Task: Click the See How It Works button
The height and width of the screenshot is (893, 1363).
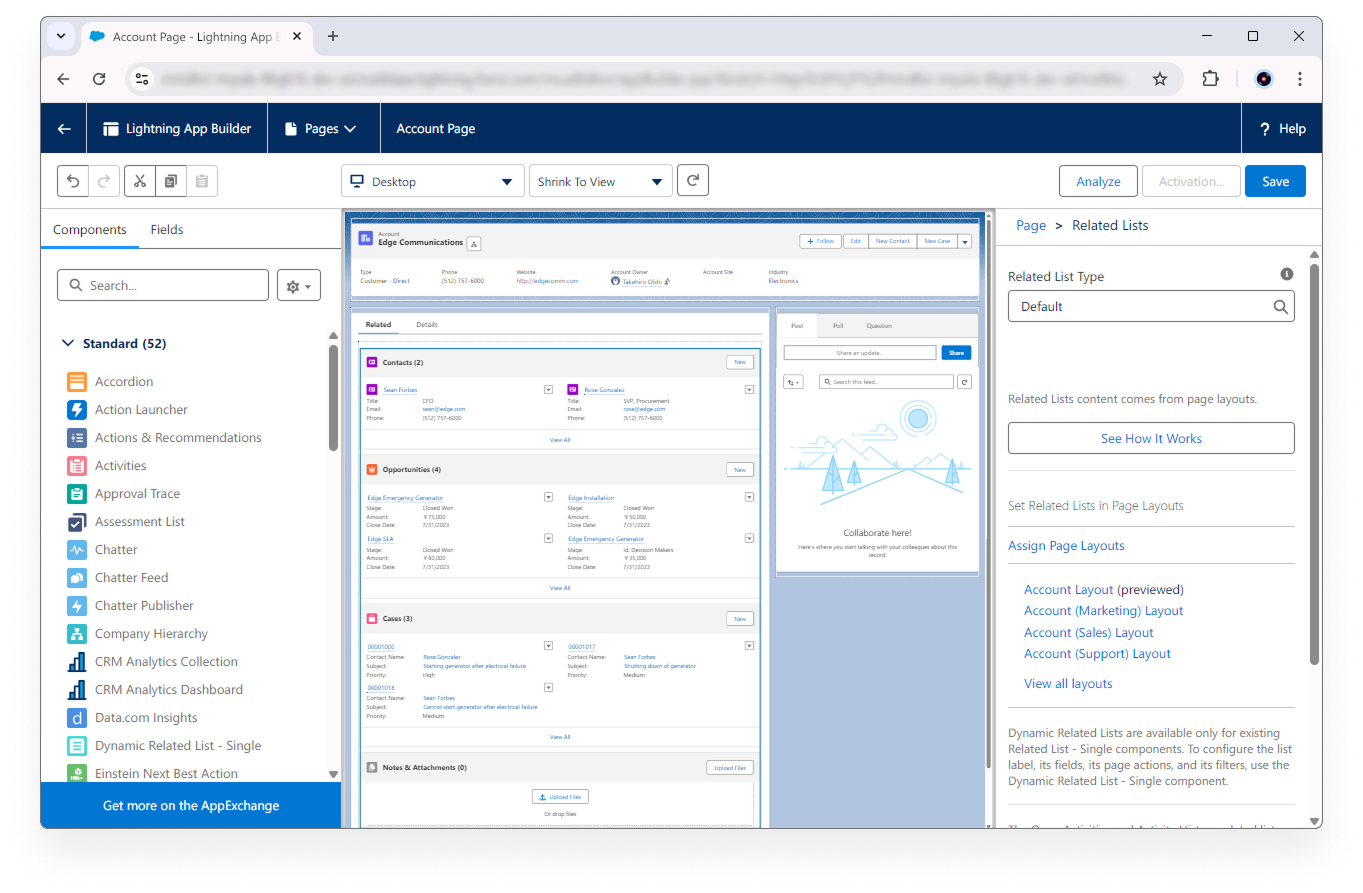Action: [x=1151, y=438]
